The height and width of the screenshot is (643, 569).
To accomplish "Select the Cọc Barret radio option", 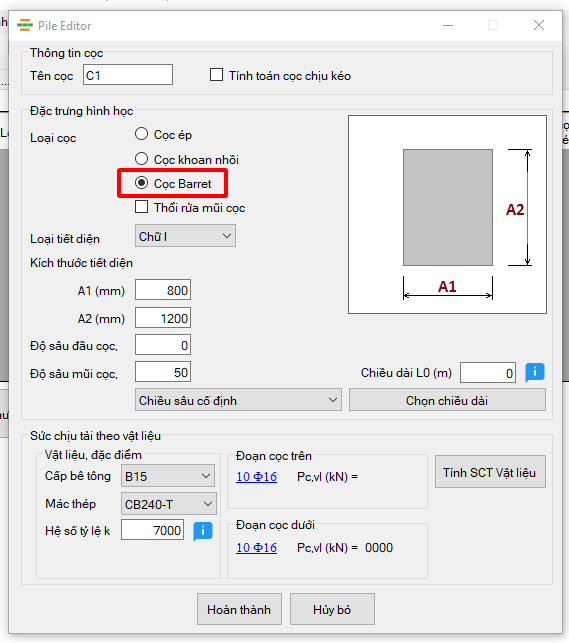I will pos(141,183).
